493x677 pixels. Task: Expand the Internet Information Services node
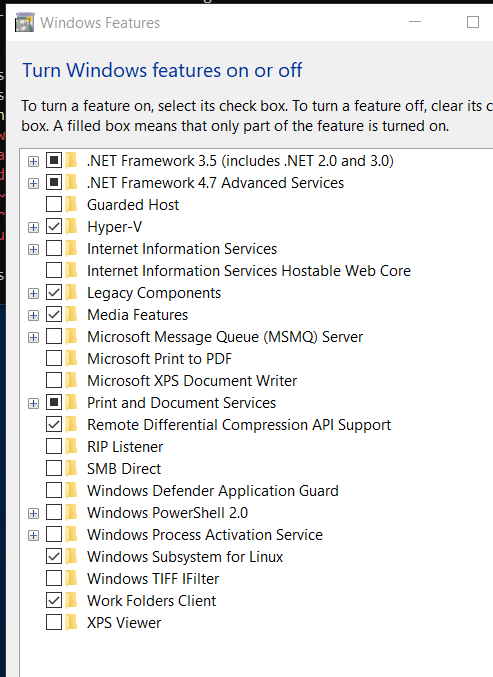33,250
